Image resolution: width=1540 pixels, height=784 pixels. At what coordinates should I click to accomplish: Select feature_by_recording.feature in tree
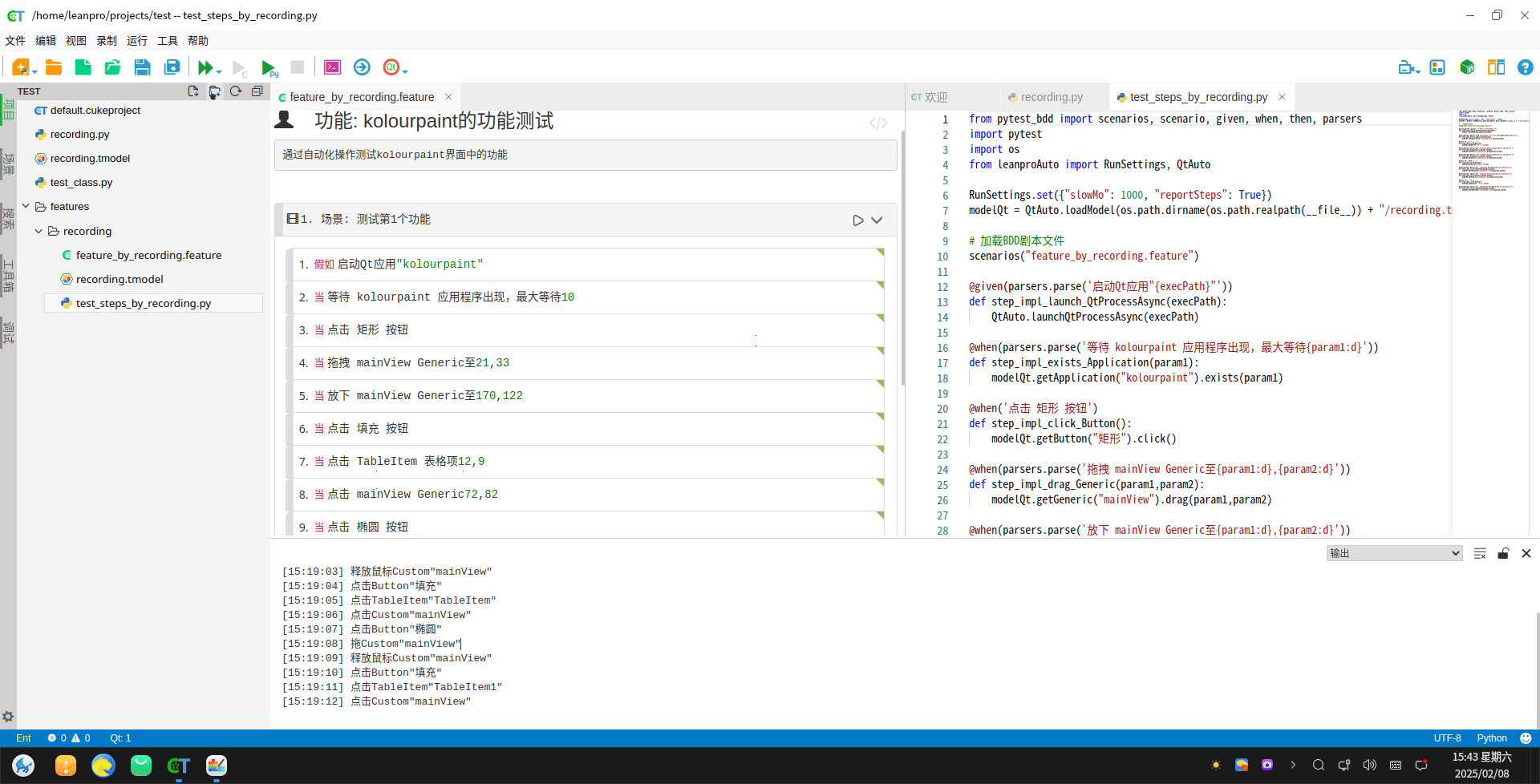148,255
